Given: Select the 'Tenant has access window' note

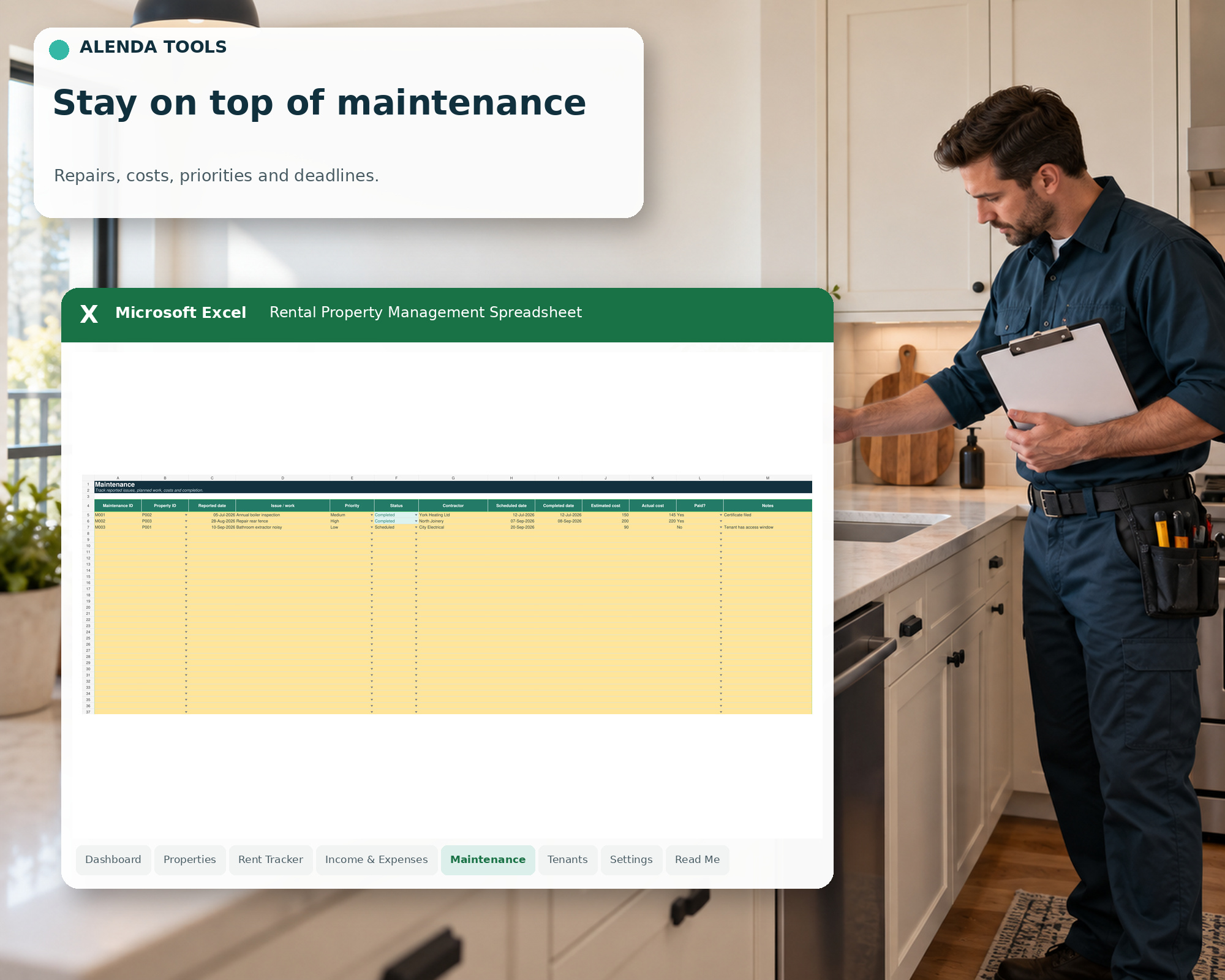Looking at the screenshot, I should pyautogui.click(x=767, y=527).
